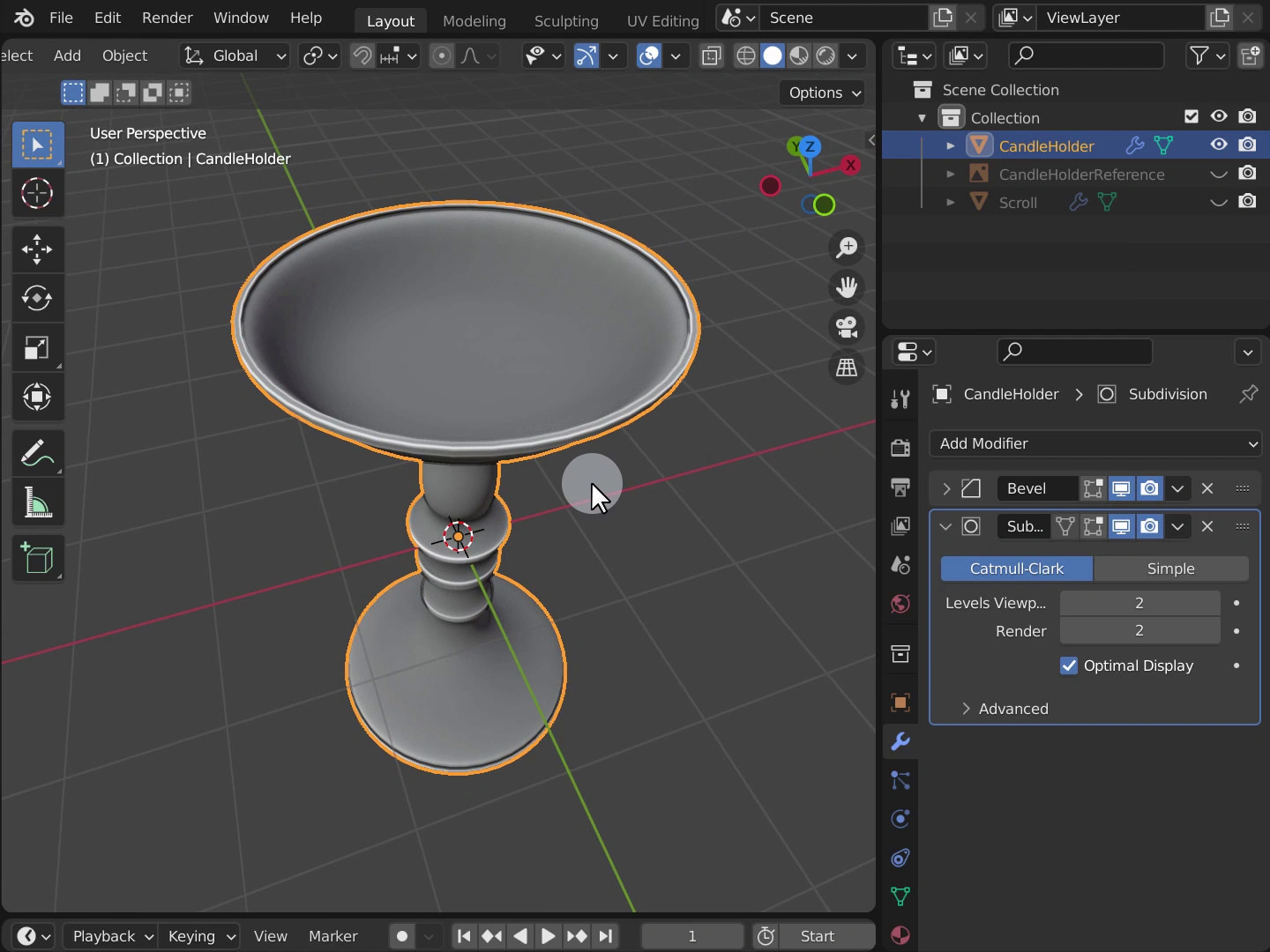Activate the Move tool
Screen dimensions: 1270x952
[37, 249]
